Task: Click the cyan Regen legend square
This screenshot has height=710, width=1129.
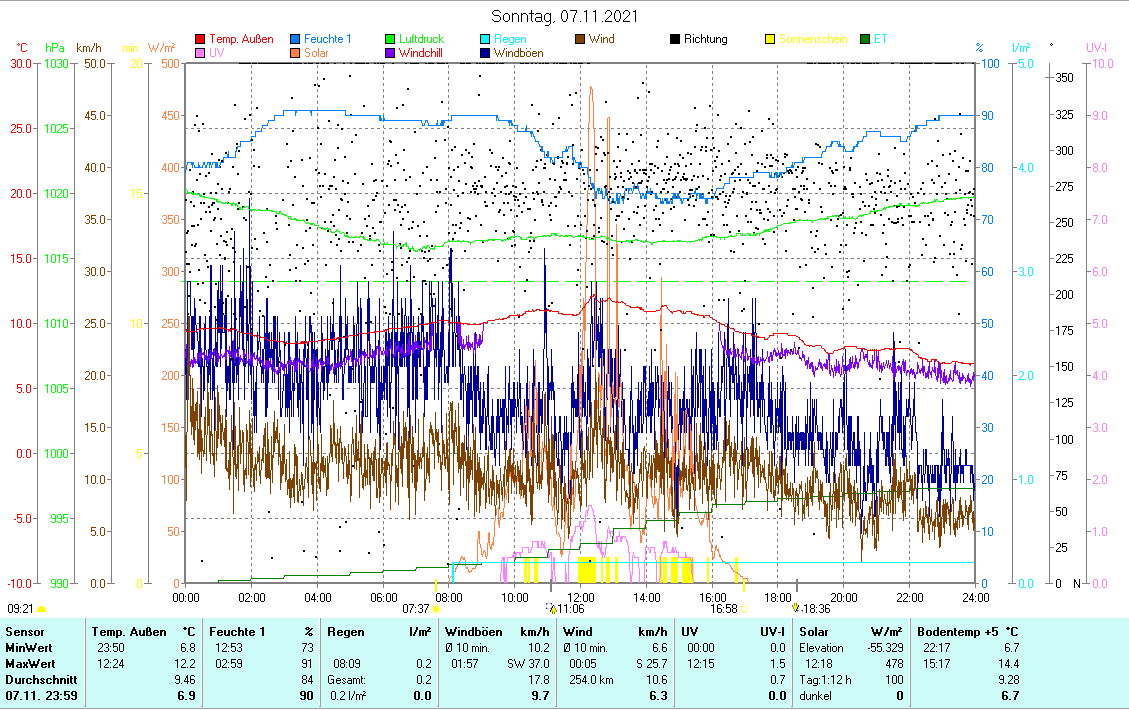Action: click(486, 40)
